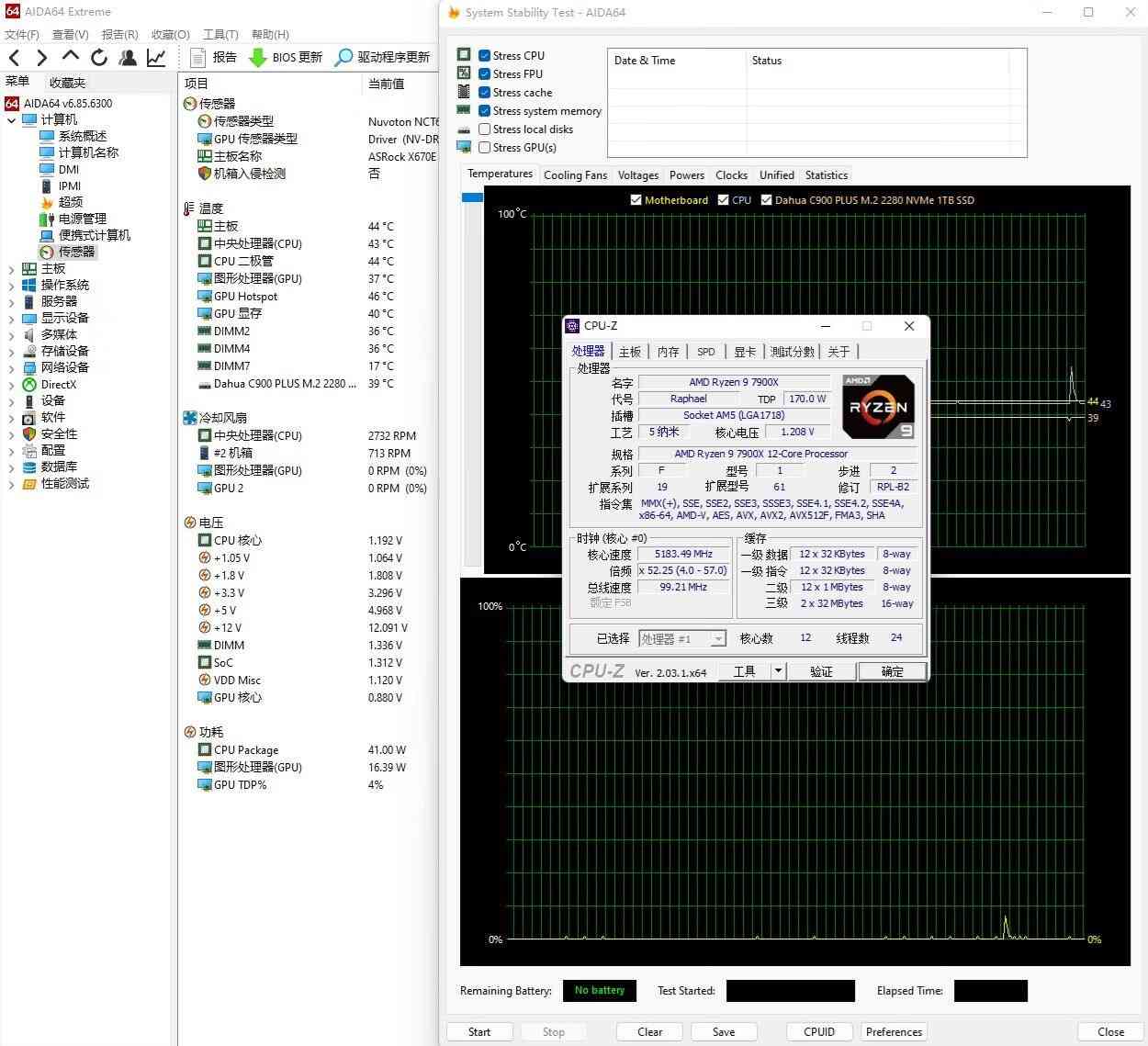
Task: Open the 工具 dropdown arrow in CPU-Z
Action: pos(777,670)
